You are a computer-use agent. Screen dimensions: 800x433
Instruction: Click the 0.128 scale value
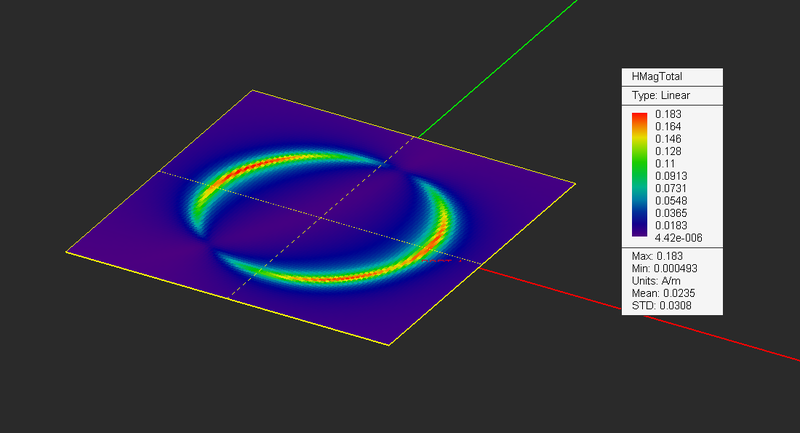[x=668, y=151]
